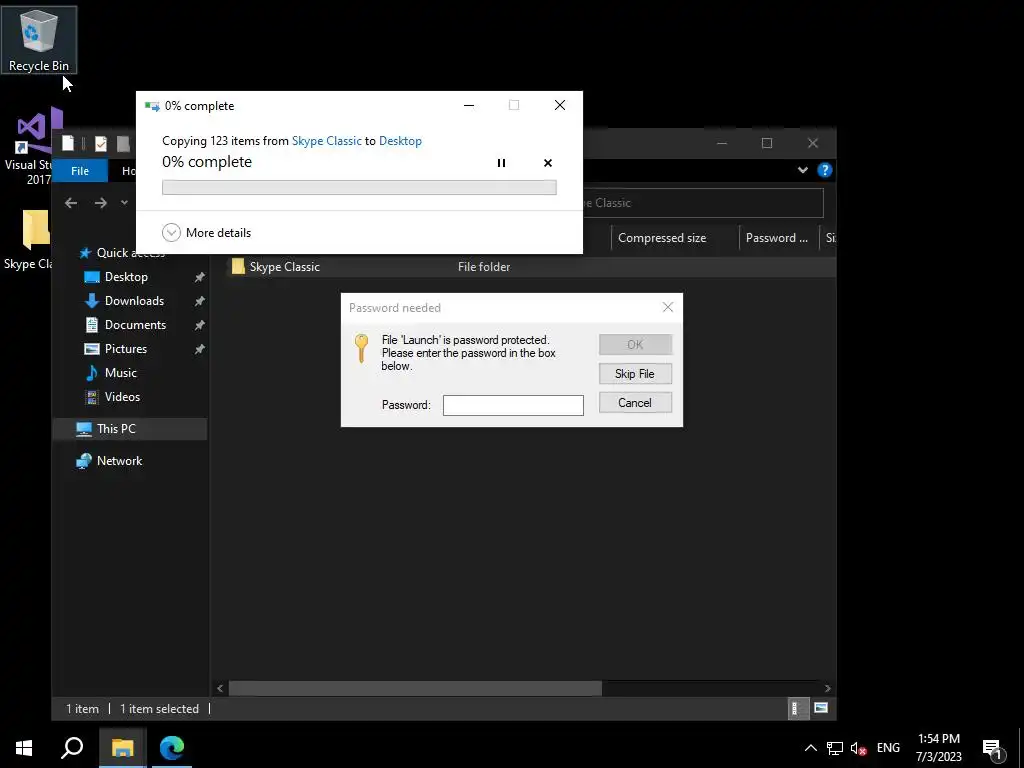The height and width of the screenshot is (768, 1024).
Task: Click the copy progress bar
Action: point(359,187)
